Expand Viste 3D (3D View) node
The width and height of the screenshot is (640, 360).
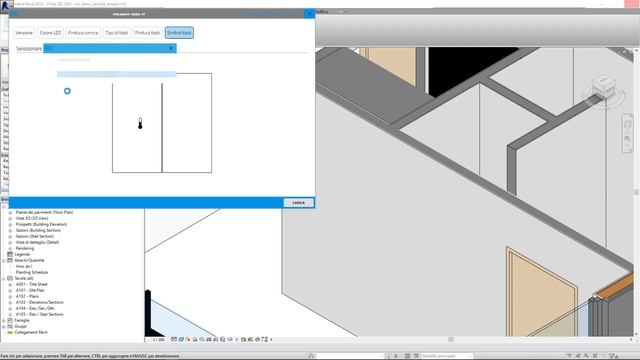10,218
